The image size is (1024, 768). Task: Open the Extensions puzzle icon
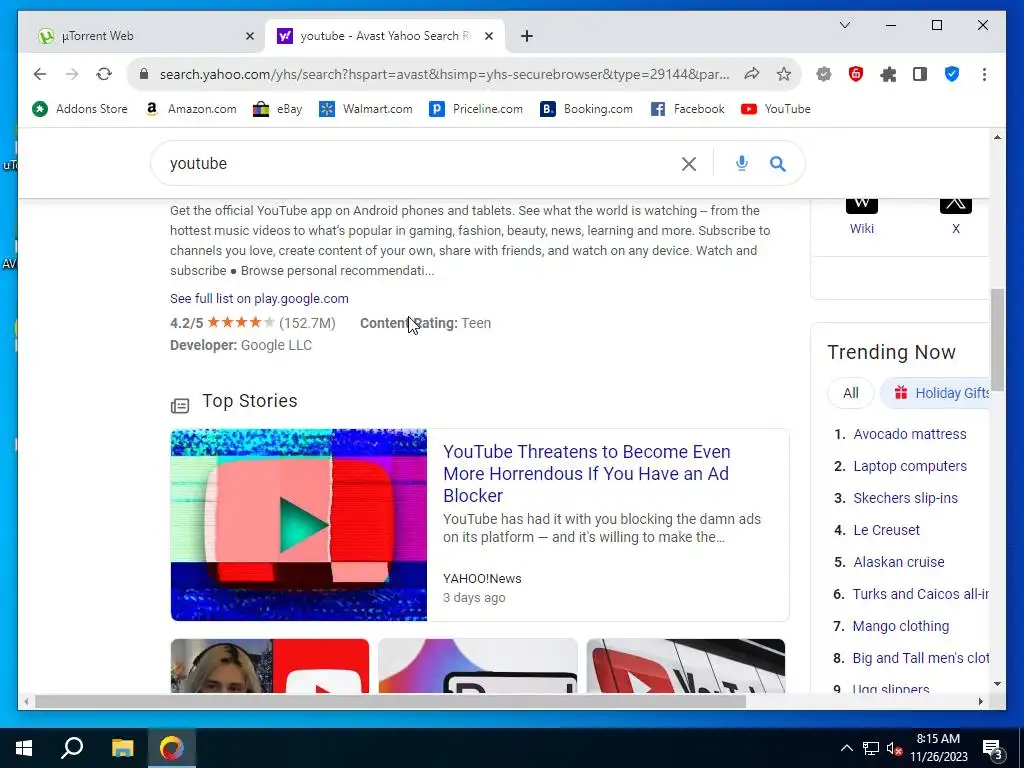tap(888, 74)
